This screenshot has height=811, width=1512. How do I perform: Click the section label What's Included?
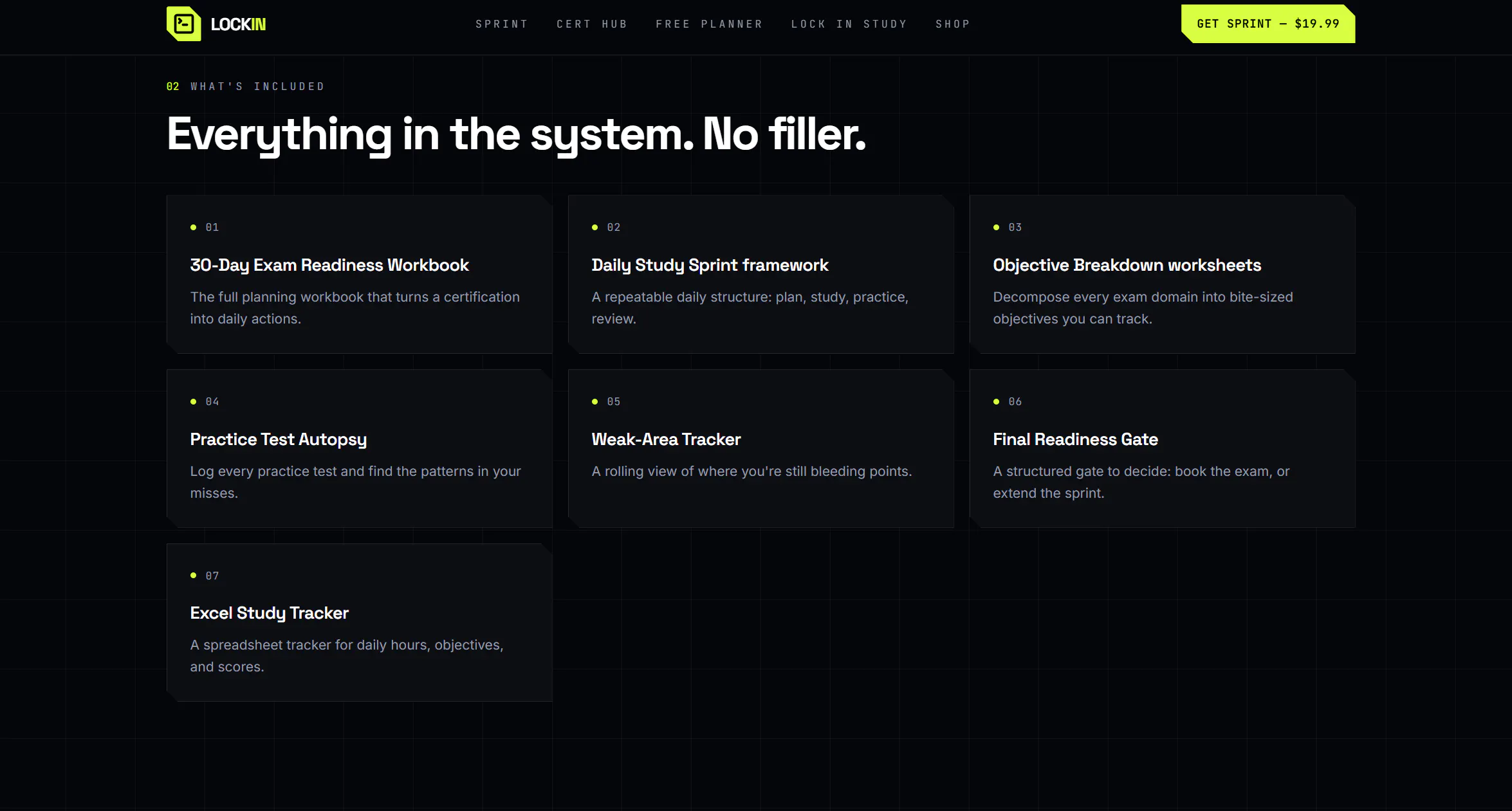pos(257,86)
